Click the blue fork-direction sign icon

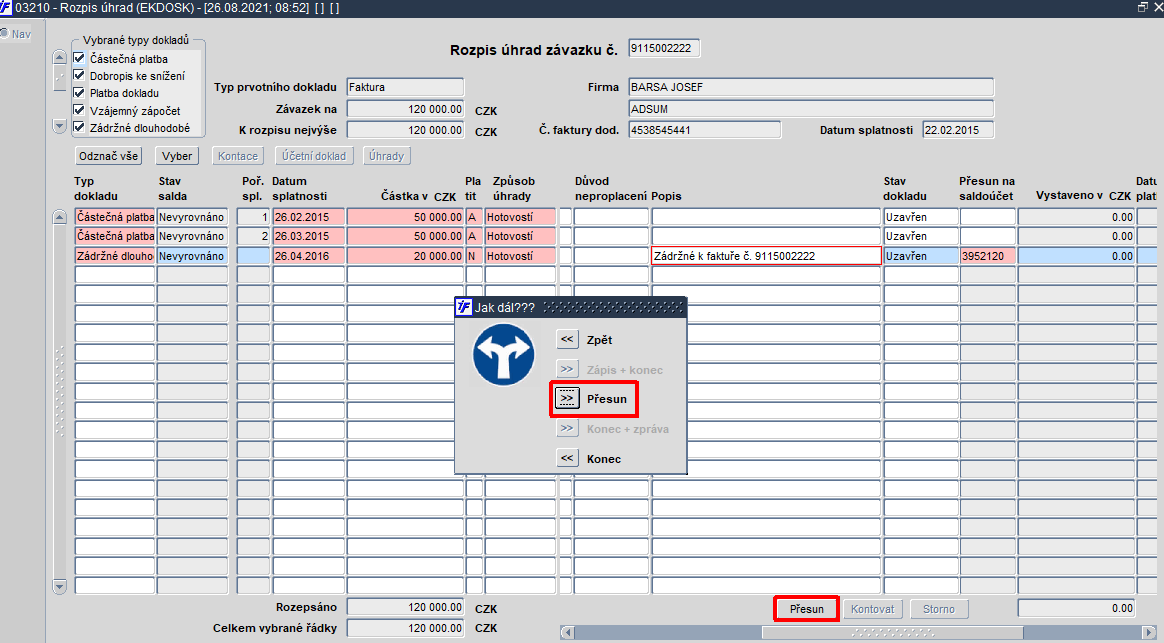503,354
